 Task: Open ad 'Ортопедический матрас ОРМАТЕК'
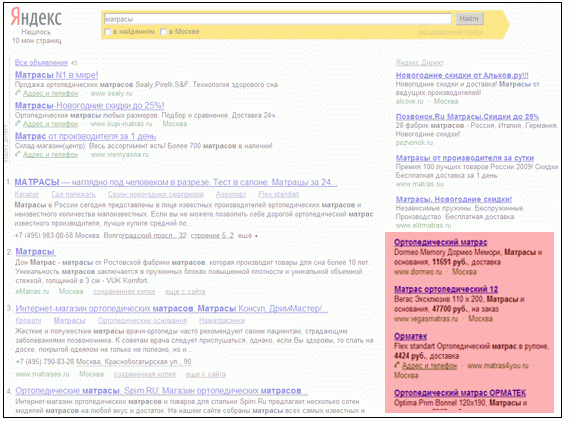pyautogui.click(x=460, y=393)
